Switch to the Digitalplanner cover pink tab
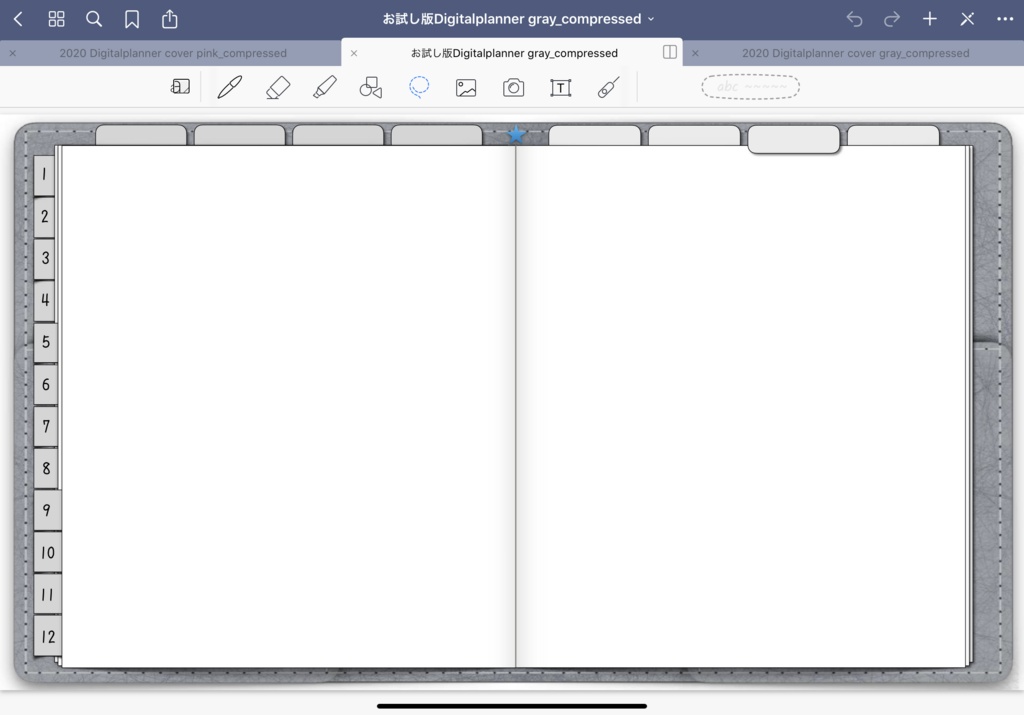 pyautogui.click(x=173, y=53)
